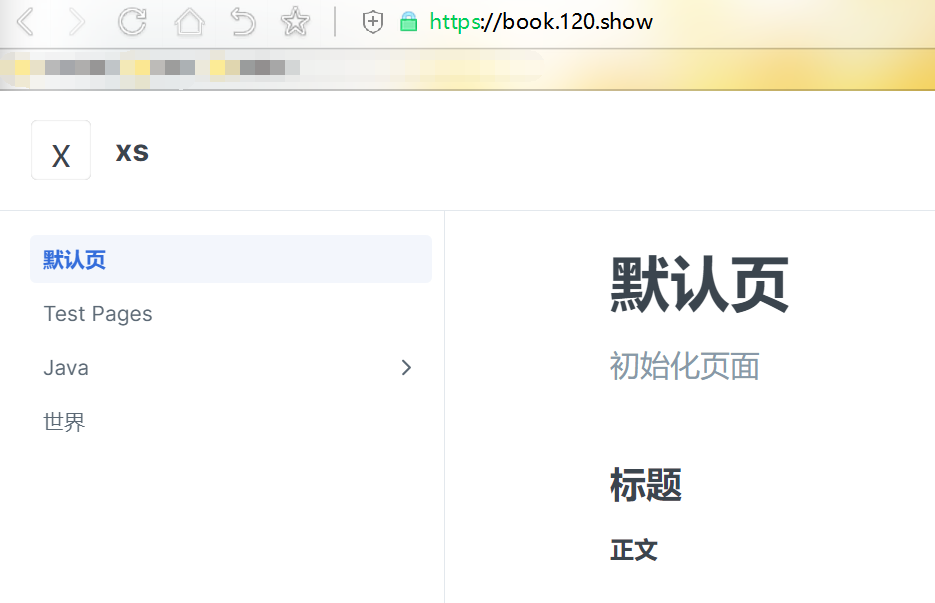Image resolution: width=935 pixels, height=603 pixels.
Task: Open Test Pages from the sidebar
Action: tap(98, 314)
